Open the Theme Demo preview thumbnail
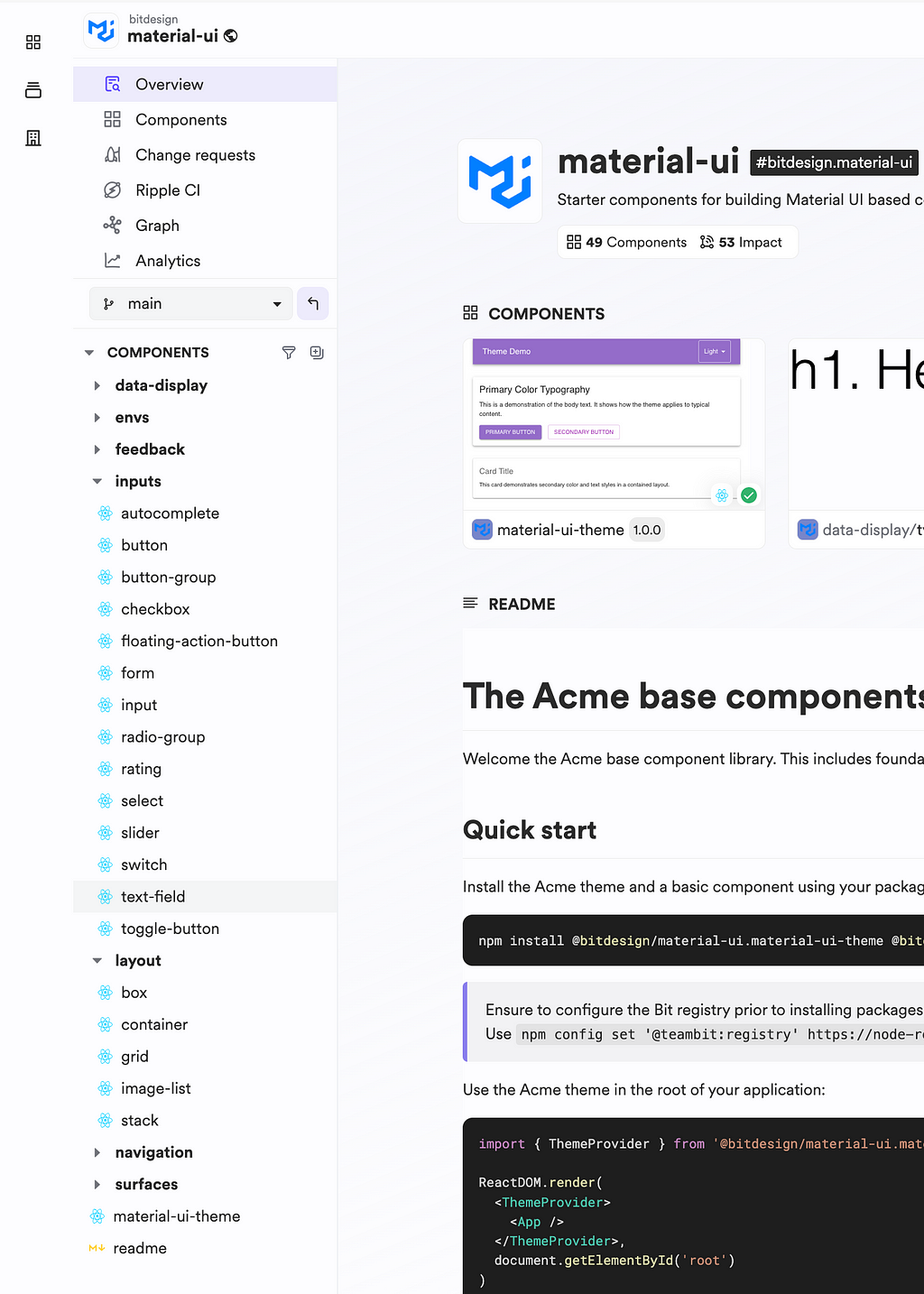The width and height of the screenshot is (924, 1294). (614, 424)
